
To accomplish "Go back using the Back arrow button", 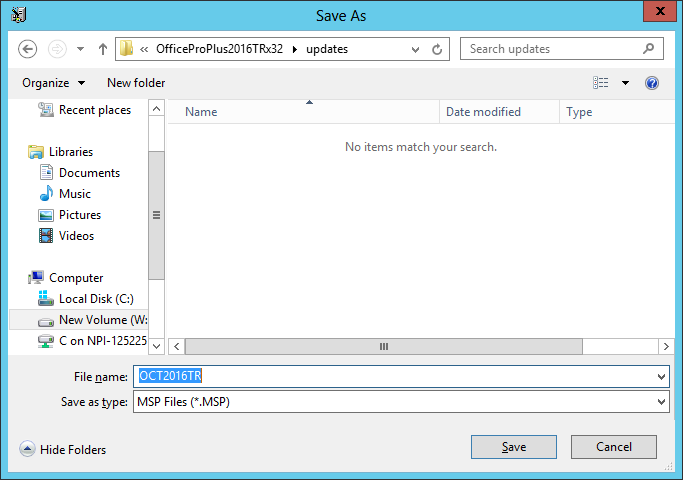I will coord(27,49).
